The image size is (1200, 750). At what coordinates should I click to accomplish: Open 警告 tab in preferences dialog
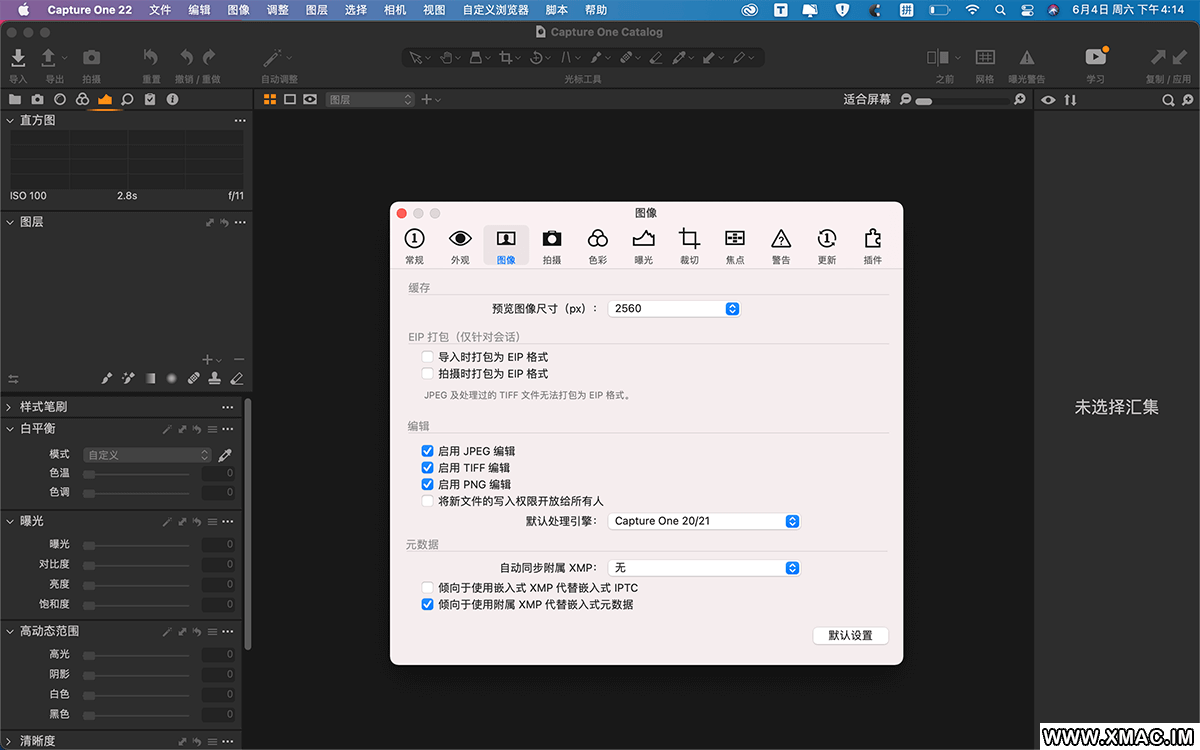click(x=781, y=246)
